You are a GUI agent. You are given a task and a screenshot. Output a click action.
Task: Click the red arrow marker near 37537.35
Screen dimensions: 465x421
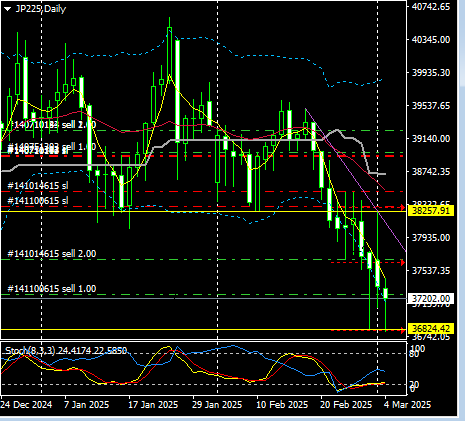coord(402,263)
